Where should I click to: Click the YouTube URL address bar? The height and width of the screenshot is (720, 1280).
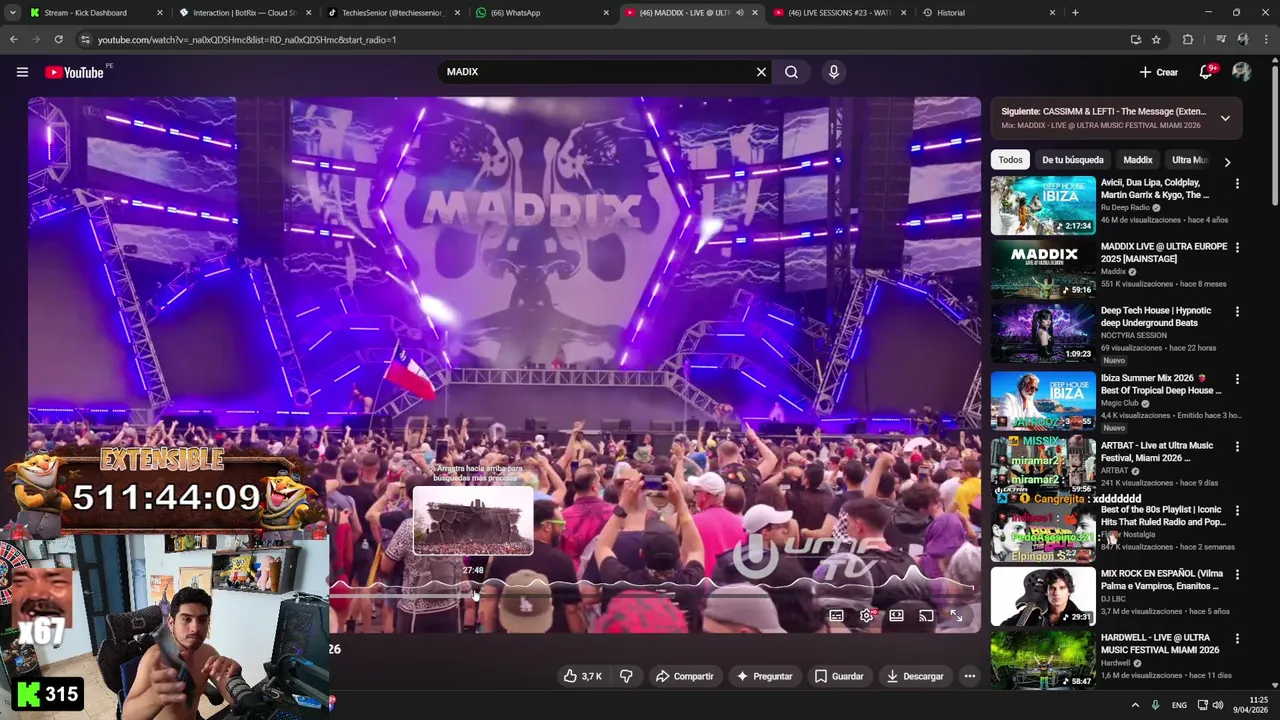(x=600, y=39)
